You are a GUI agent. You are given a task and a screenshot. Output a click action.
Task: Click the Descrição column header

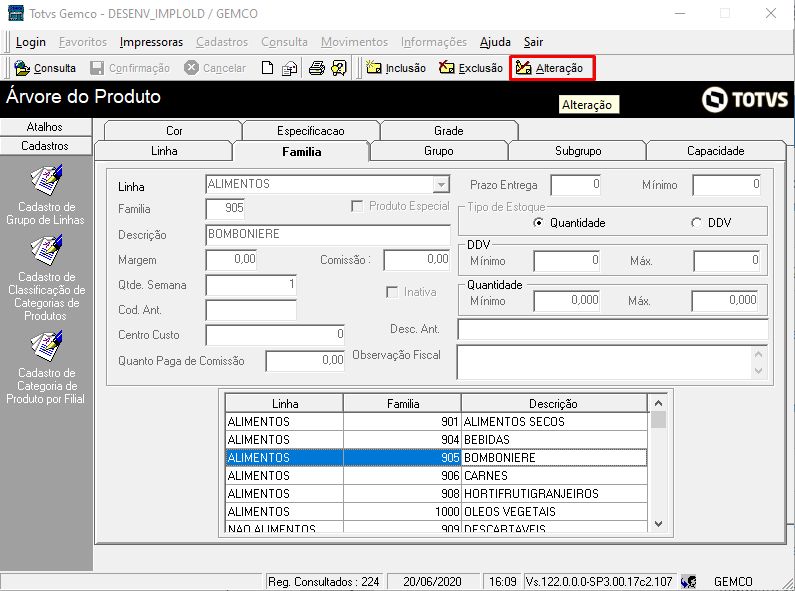pos(554,403)
